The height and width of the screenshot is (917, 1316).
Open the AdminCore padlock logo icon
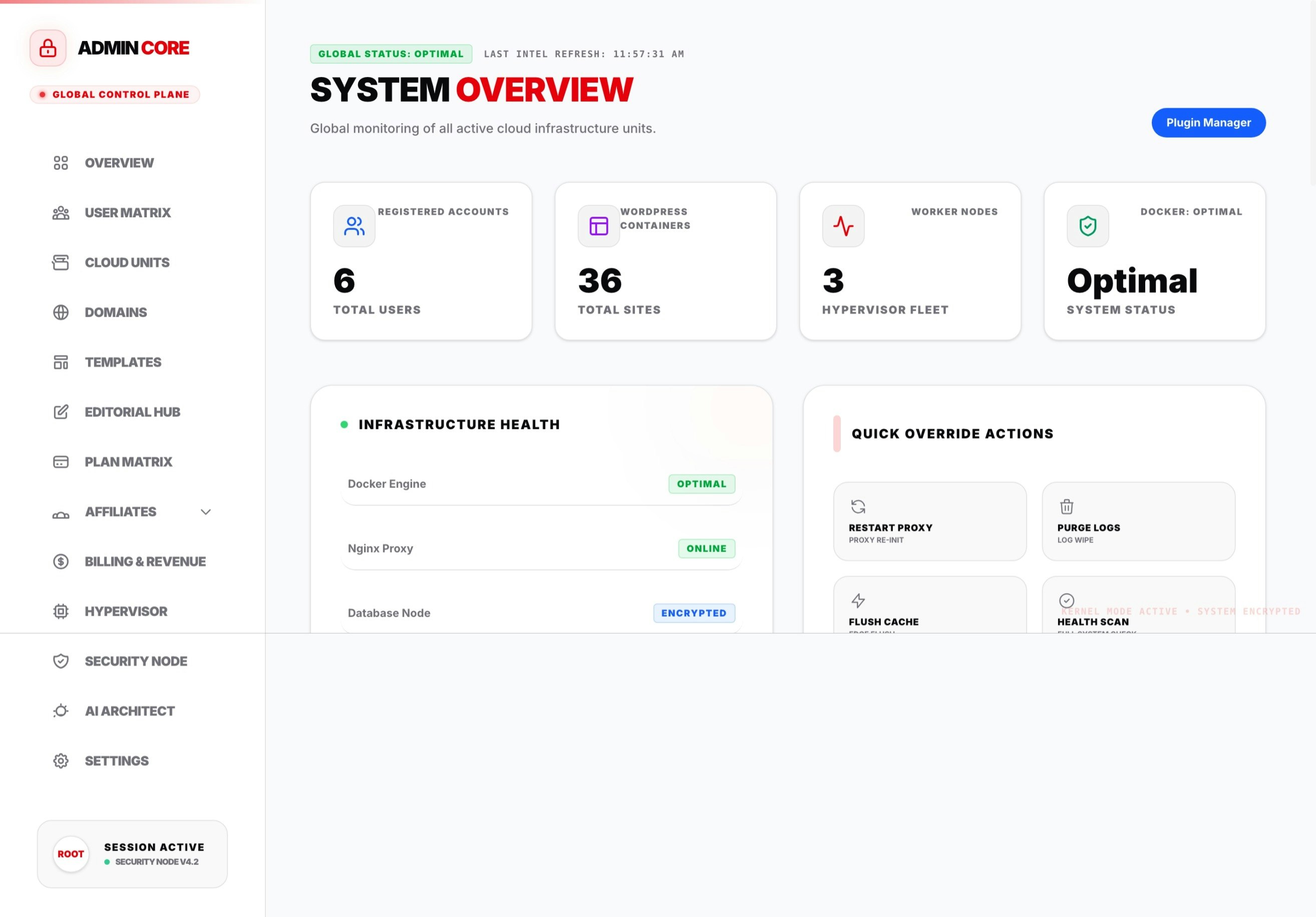48,48
